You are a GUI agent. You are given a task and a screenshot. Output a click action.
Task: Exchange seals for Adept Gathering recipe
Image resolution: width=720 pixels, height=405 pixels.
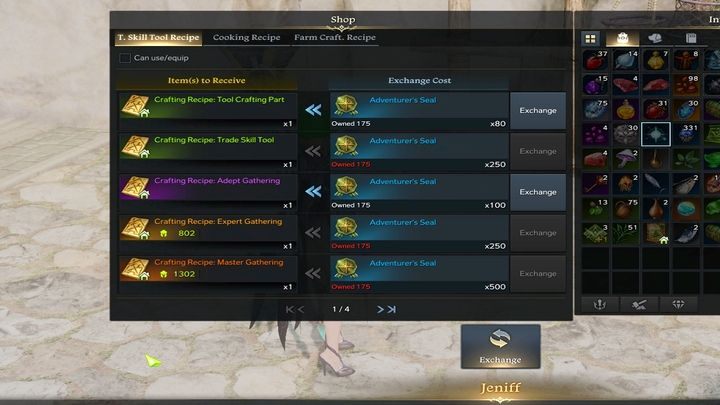538,192
